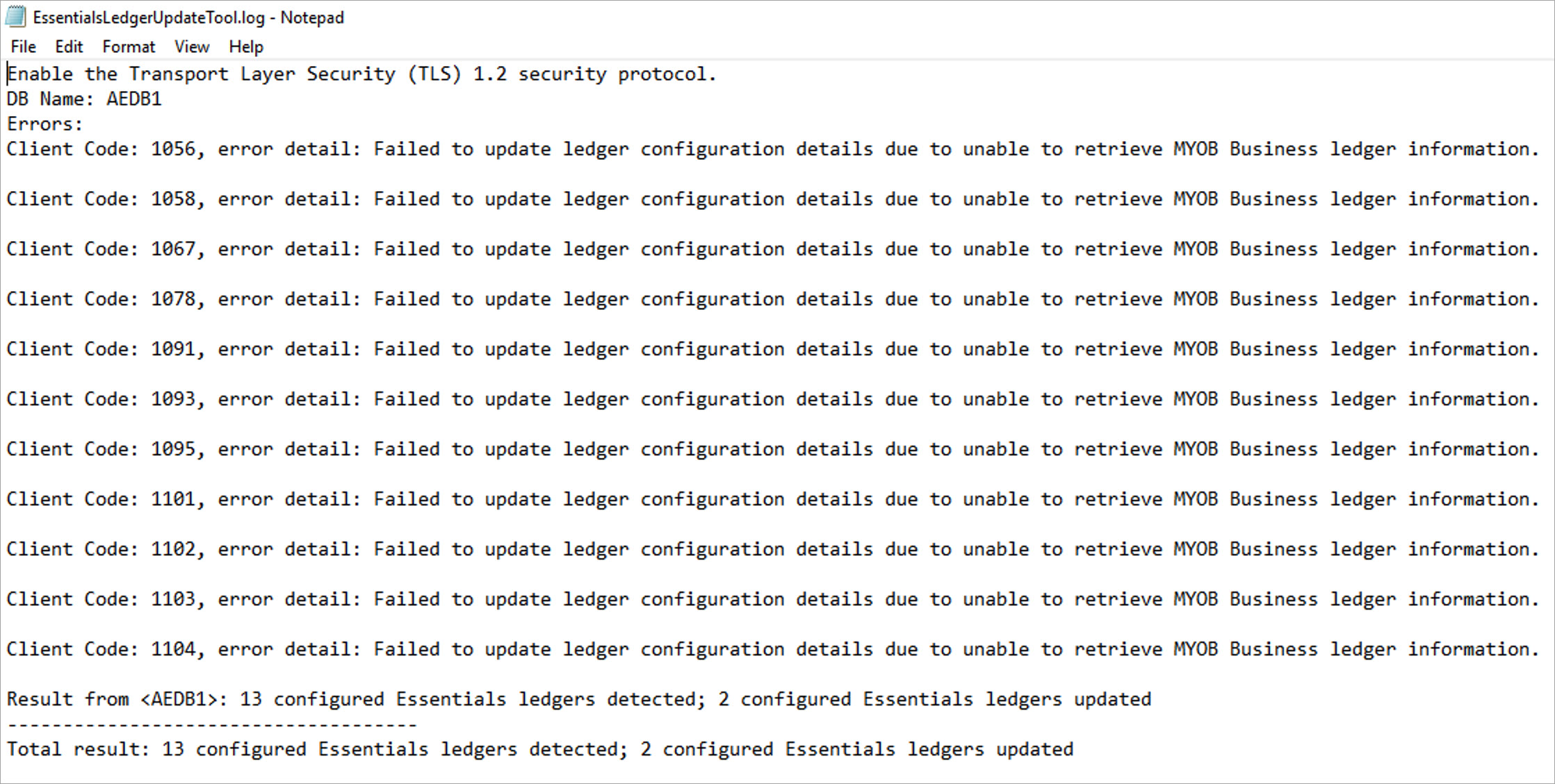The height and width of the screenshot is (784, 1555).
Task: Open the Edit menu
Action: point(68,46)
